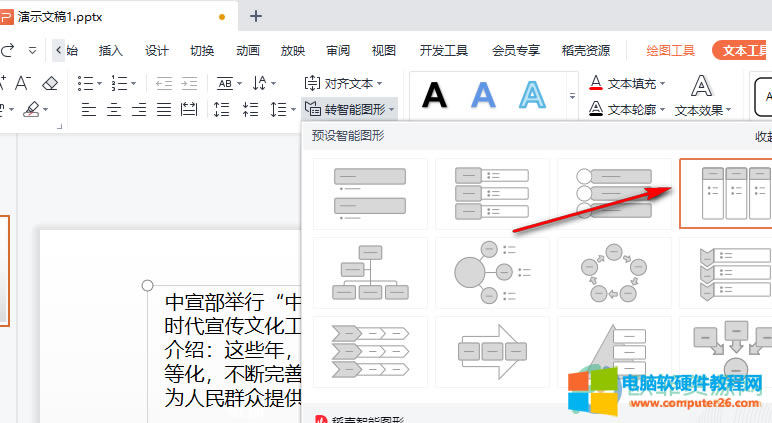The height and width of the screenshot is (423, 772).
Task: Expand the 文本填充 dropdown
Action: click(x=662, y=83)
